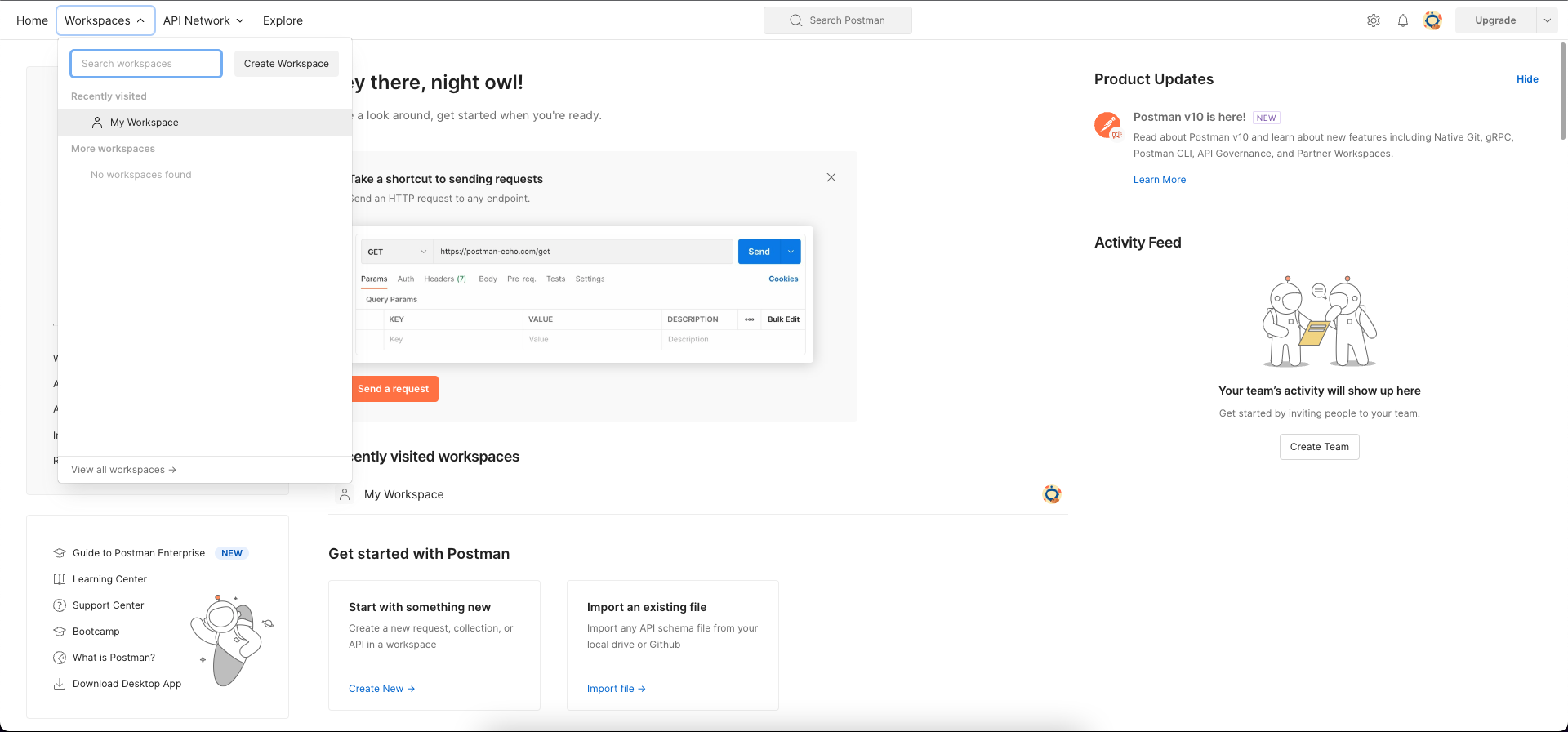Switch to the Auth tab
The image size is (1568, 732).
point(406,279)
